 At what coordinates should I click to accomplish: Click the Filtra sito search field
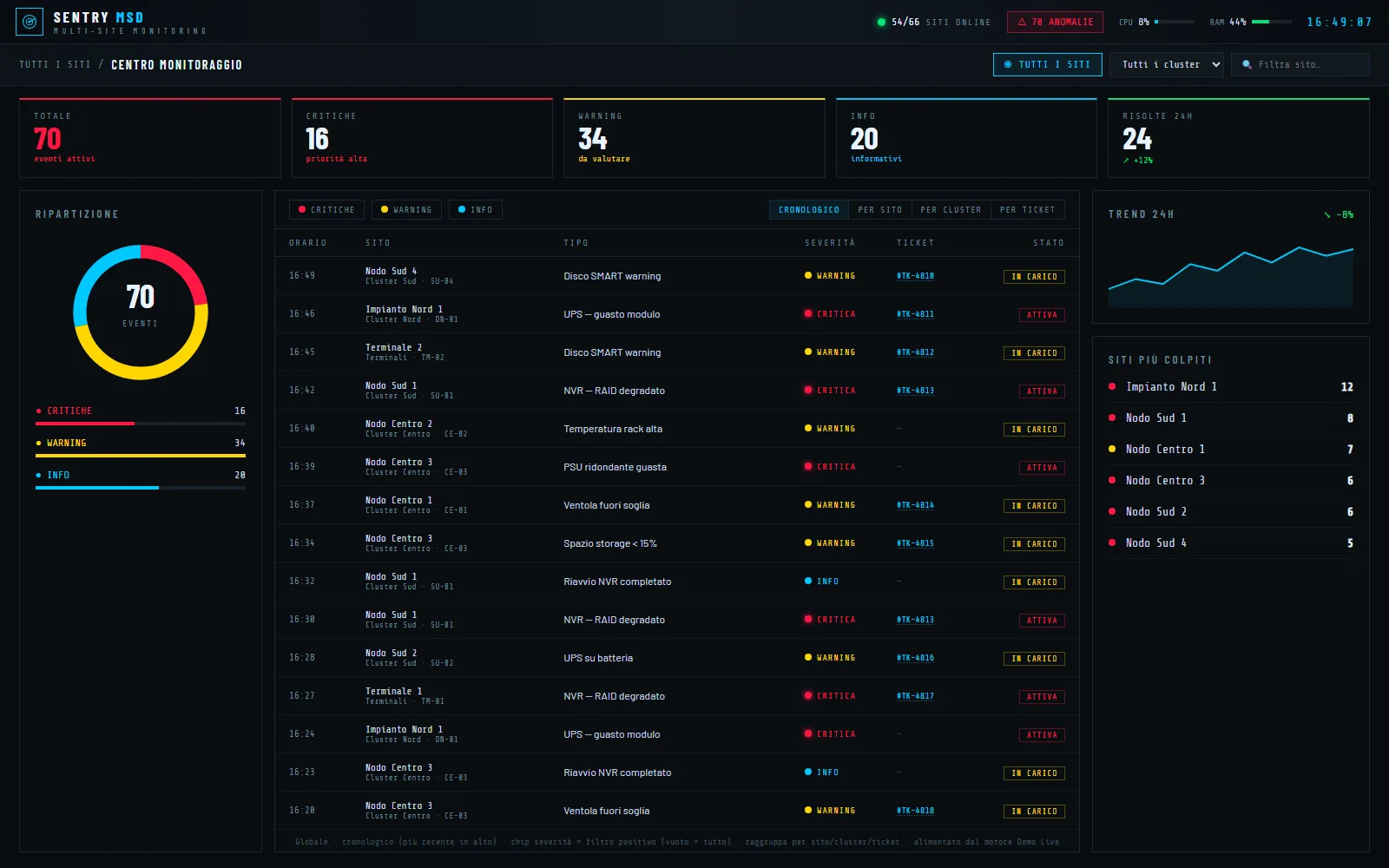click(x=1300, y=64)
